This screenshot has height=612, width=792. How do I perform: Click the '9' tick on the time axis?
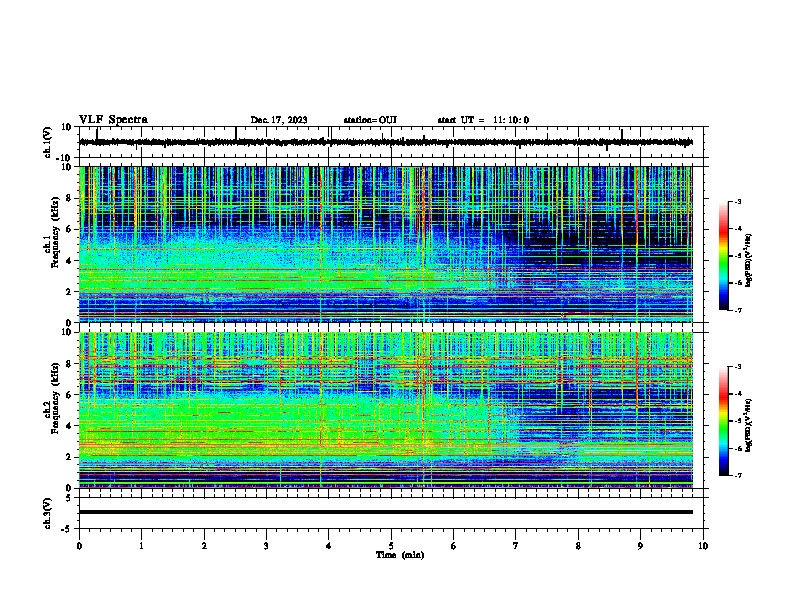[x=640, y=546]
